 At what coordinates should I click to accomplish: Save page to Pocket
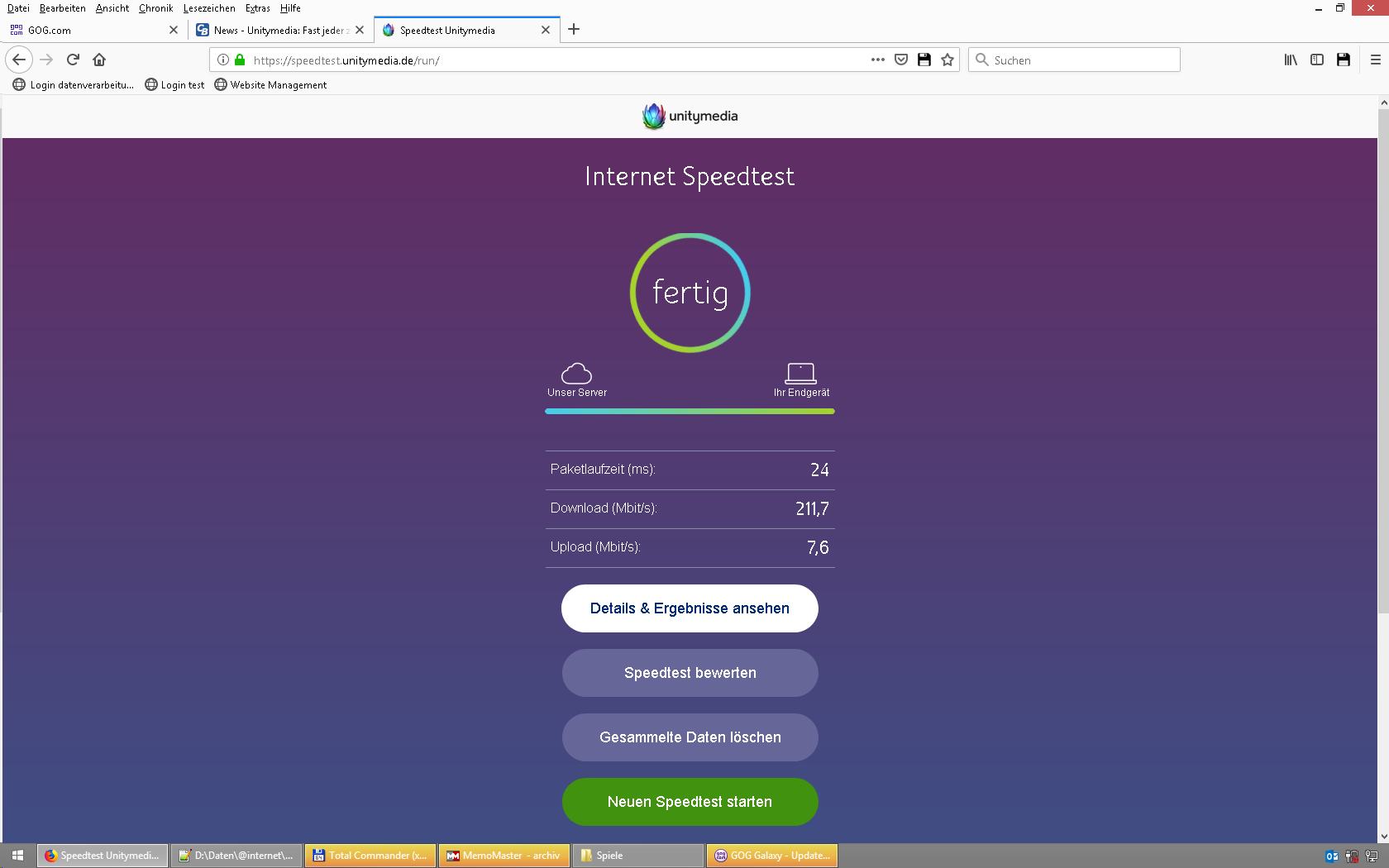click(x=901, y=60)
